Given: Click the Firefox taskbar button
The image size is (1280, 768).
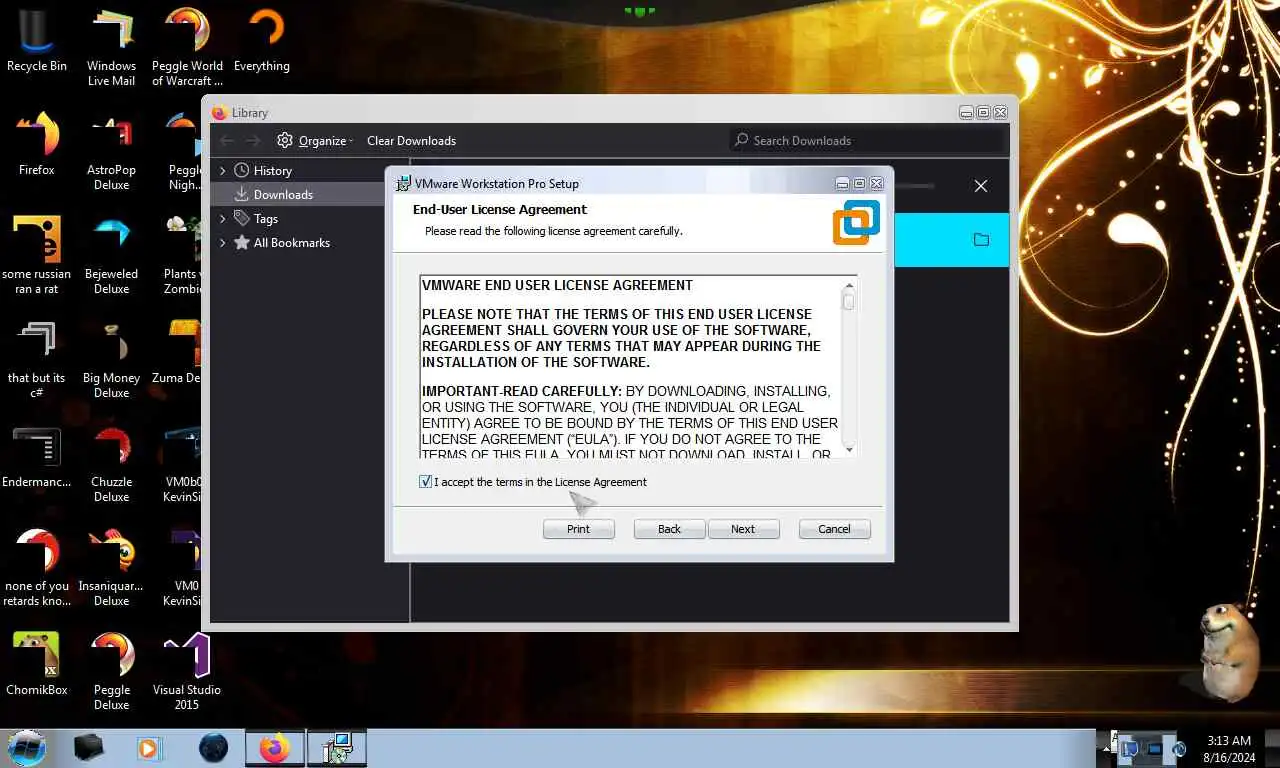Looking at the screenshot, I should pyautogui.click(x=274, y=748).
